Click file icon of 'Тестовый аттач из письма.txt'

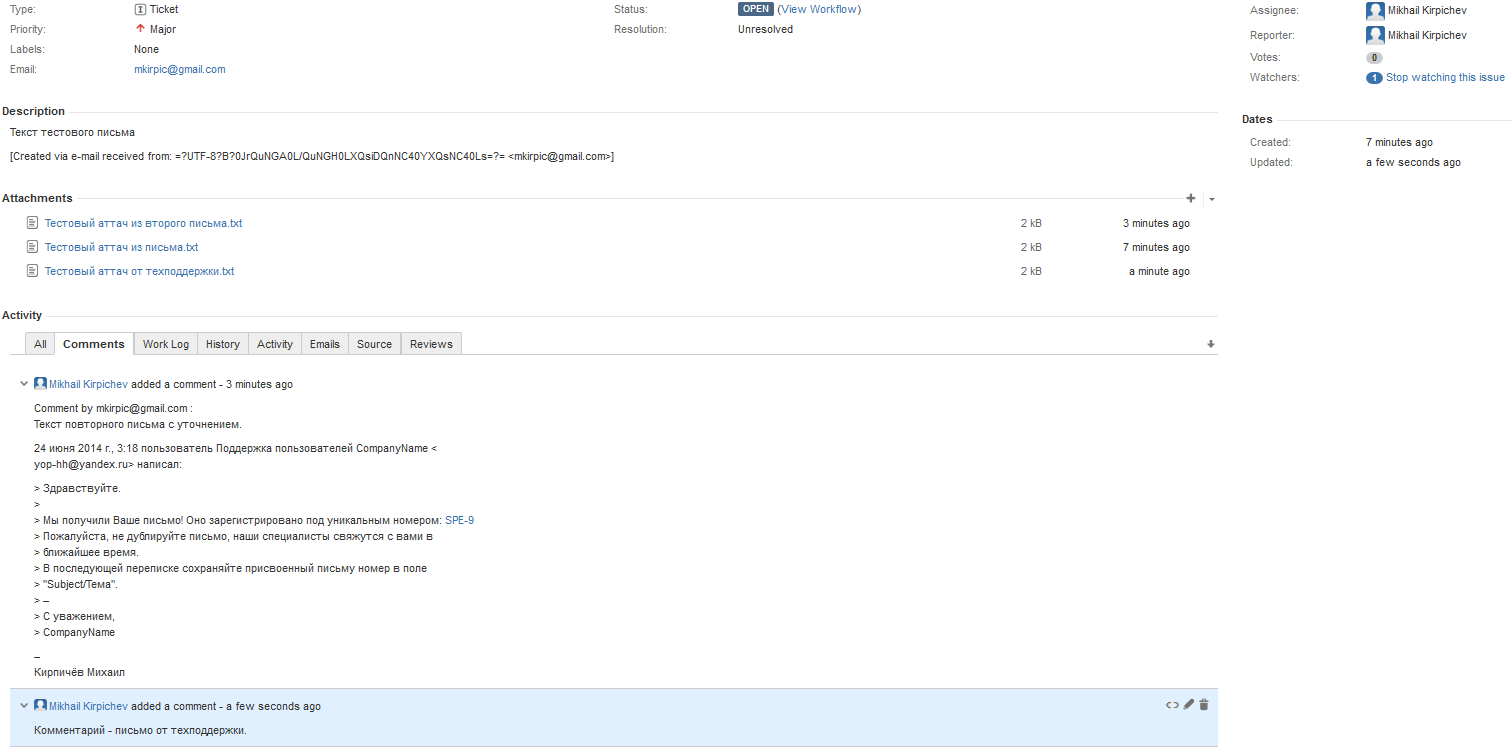pyautogui.click(x=33, y=247)
